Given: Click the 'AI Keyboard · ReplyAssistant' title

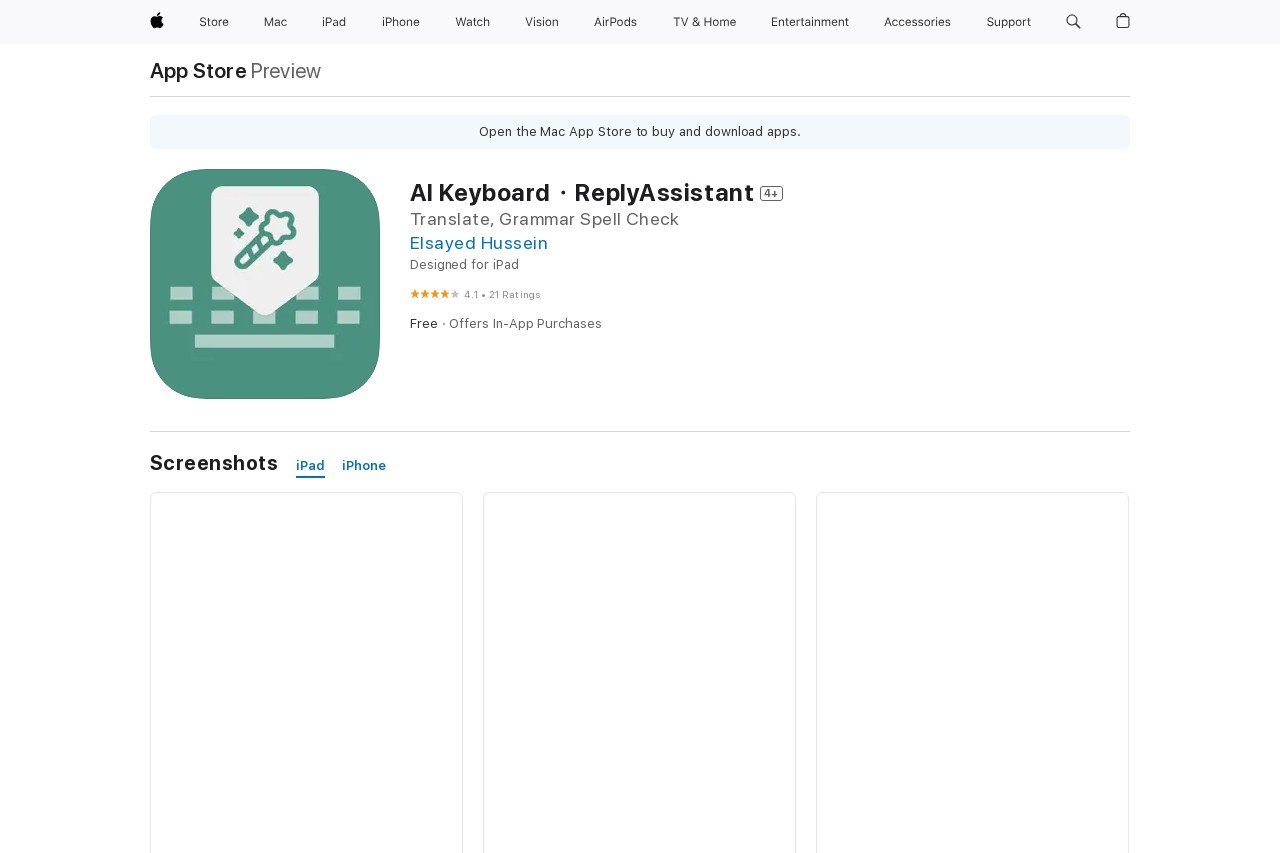Looking at the screenshot, I should tap(582, 193).
